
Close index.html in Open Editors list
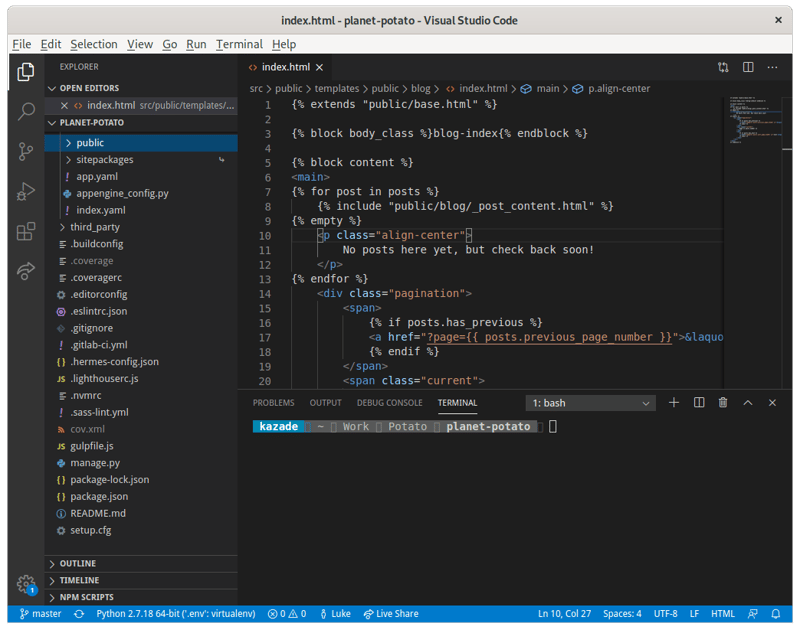pyautogui.click(x=64, y=106)
